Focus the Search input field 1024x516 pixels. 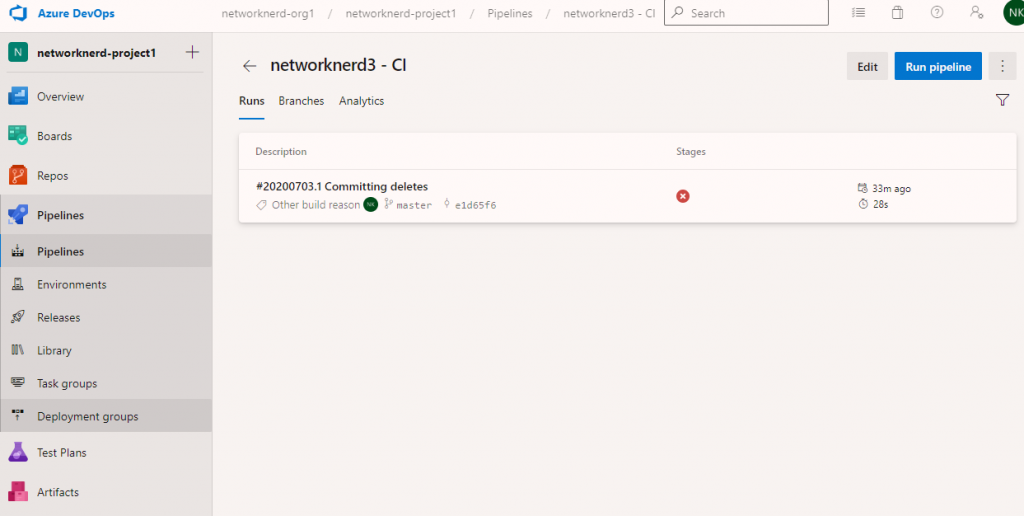(x=746, y=13)
